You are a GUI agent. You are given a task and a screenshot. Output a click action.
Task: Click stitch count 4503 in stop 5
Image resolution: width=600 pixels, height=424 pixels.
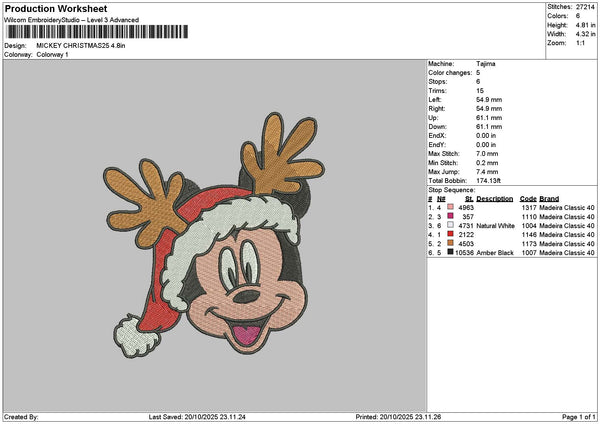coord(466,244)
